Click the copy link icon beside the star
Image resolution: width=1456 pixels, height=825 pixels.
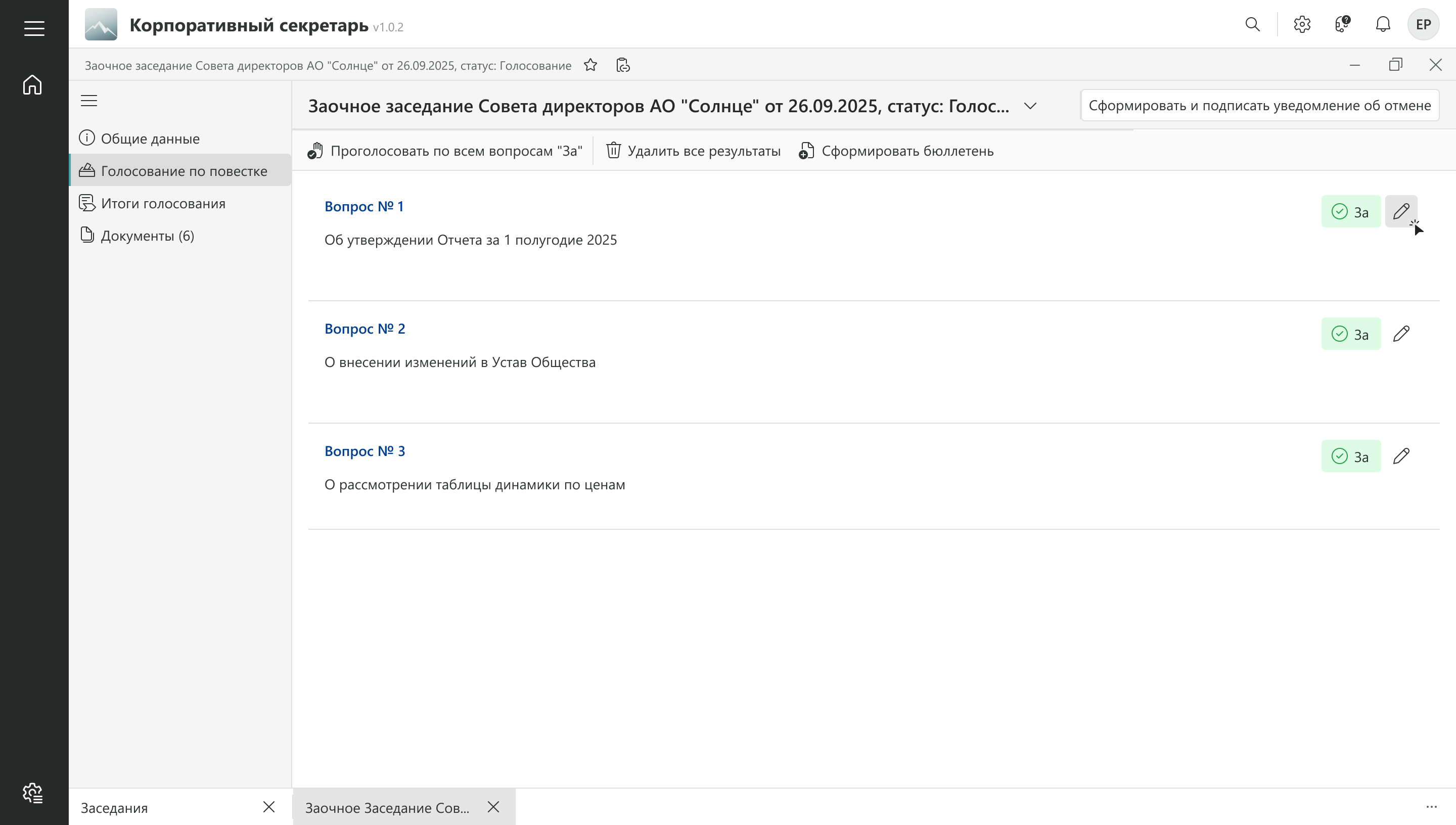[623, 65]
